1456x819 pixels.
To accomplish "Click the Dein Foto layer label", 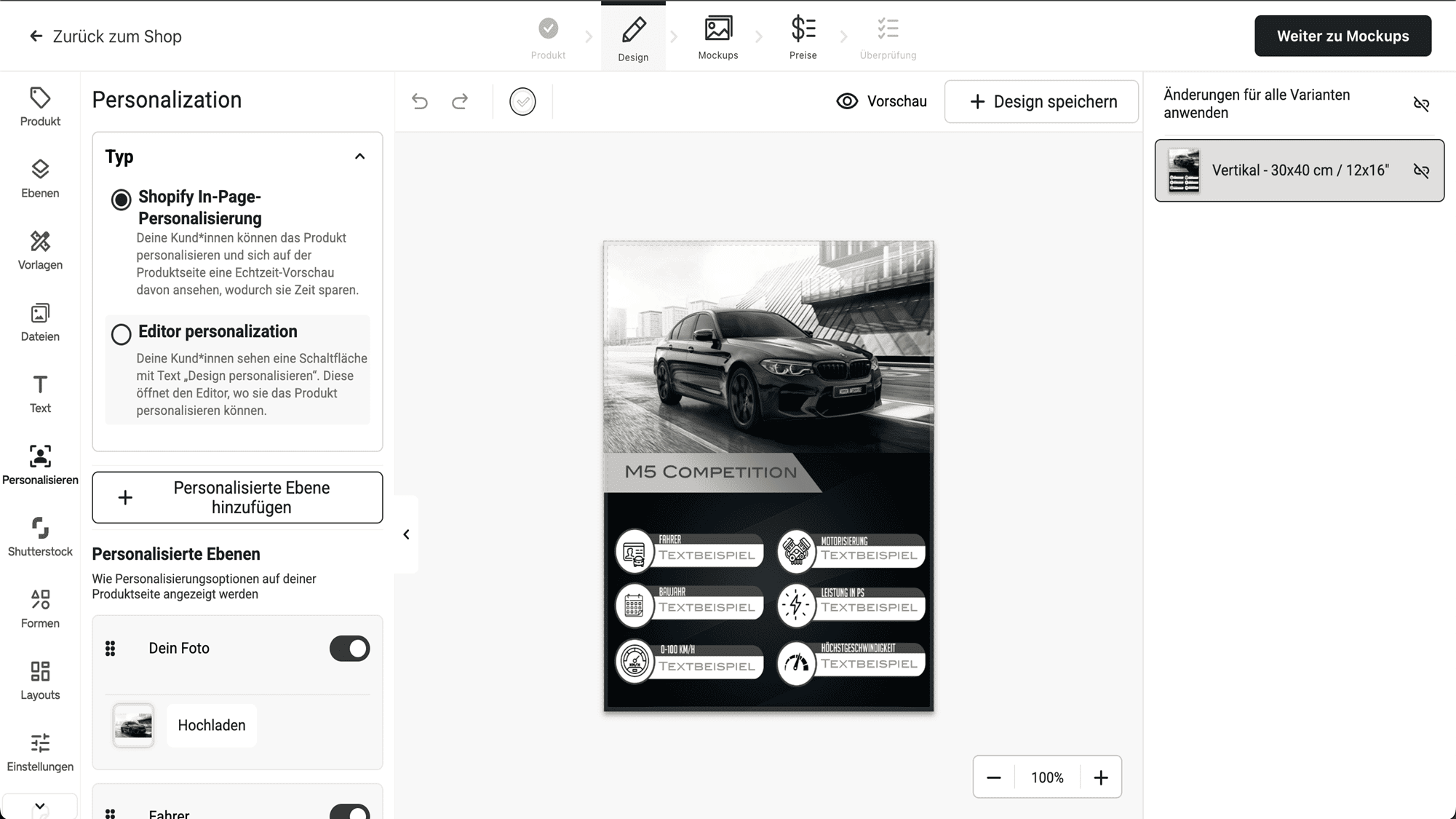I will point(179,649).
